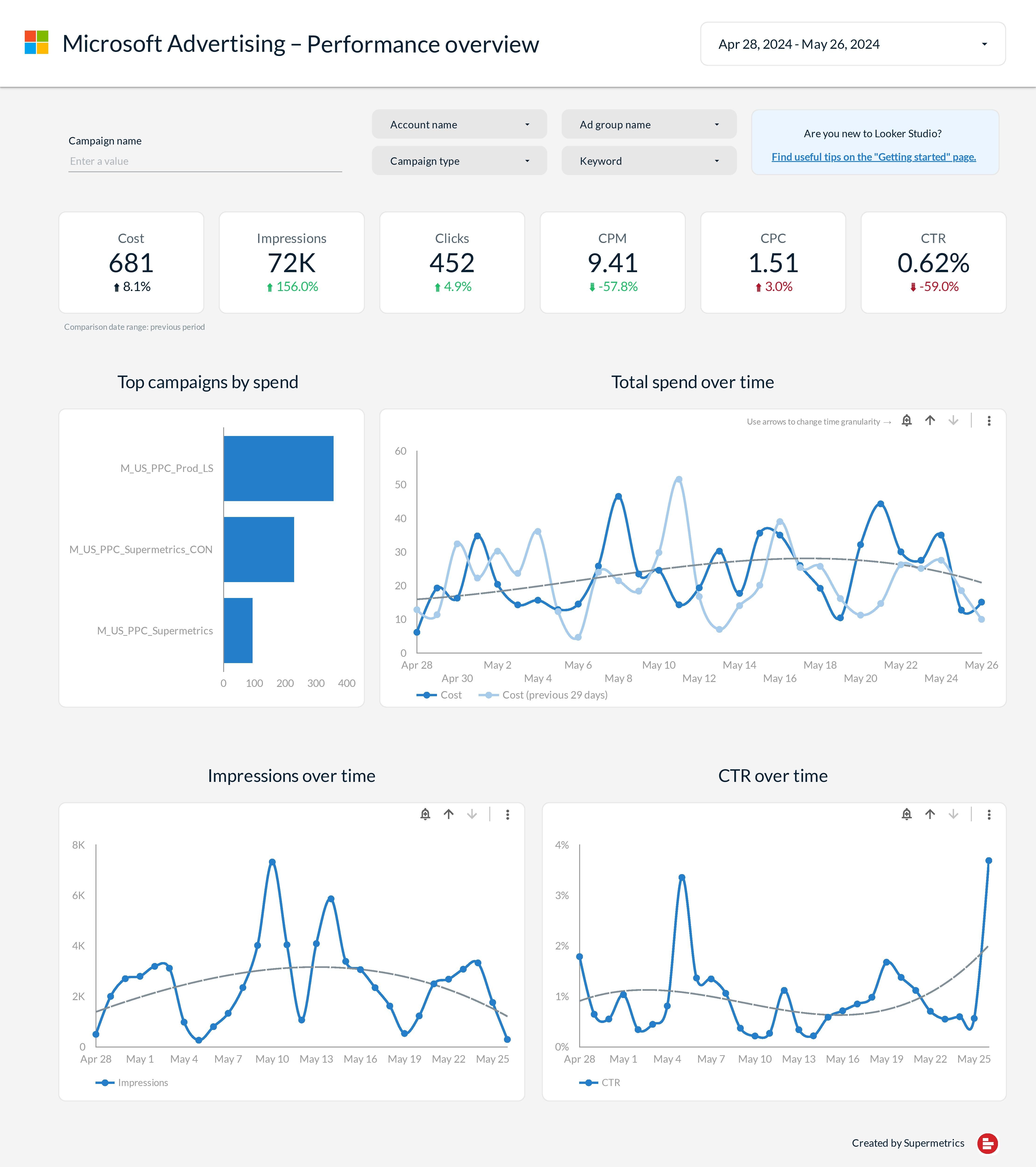Viewport: 1036px width, 1167px height.
Task: Click drill up arrow on Total spend chart
Action: tap(930, 421)
